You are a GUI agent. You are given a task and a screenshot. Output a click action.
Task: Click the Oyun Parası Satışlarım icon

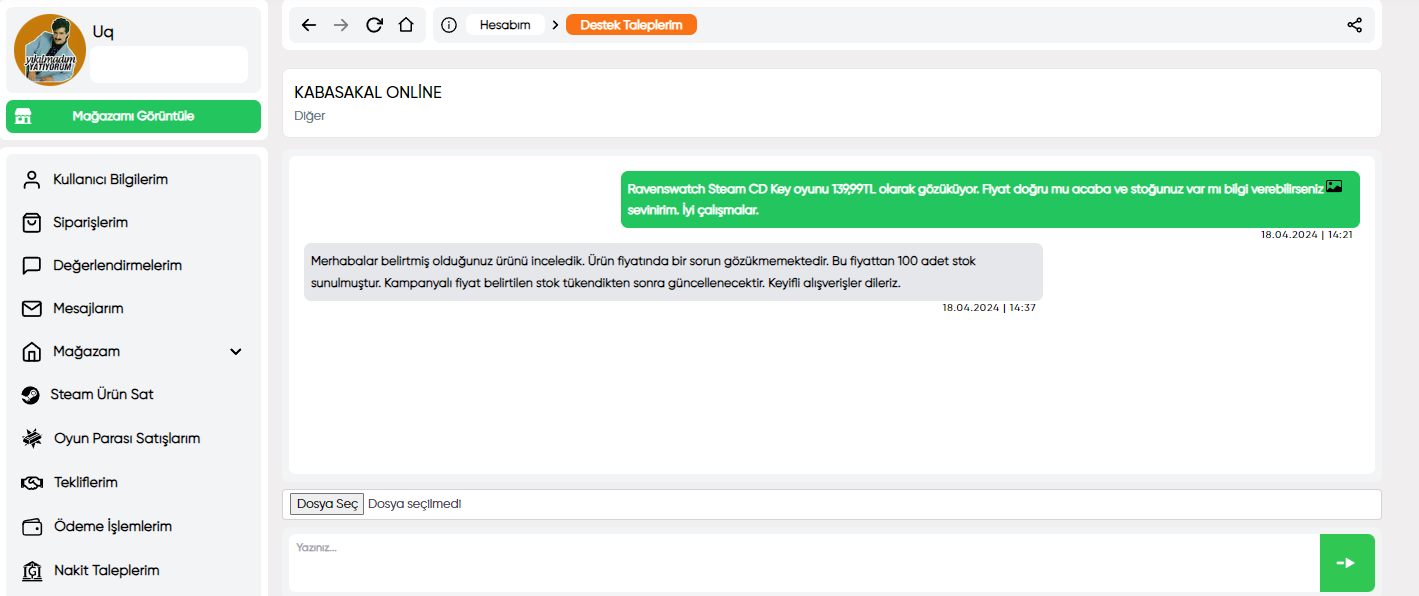32,439
